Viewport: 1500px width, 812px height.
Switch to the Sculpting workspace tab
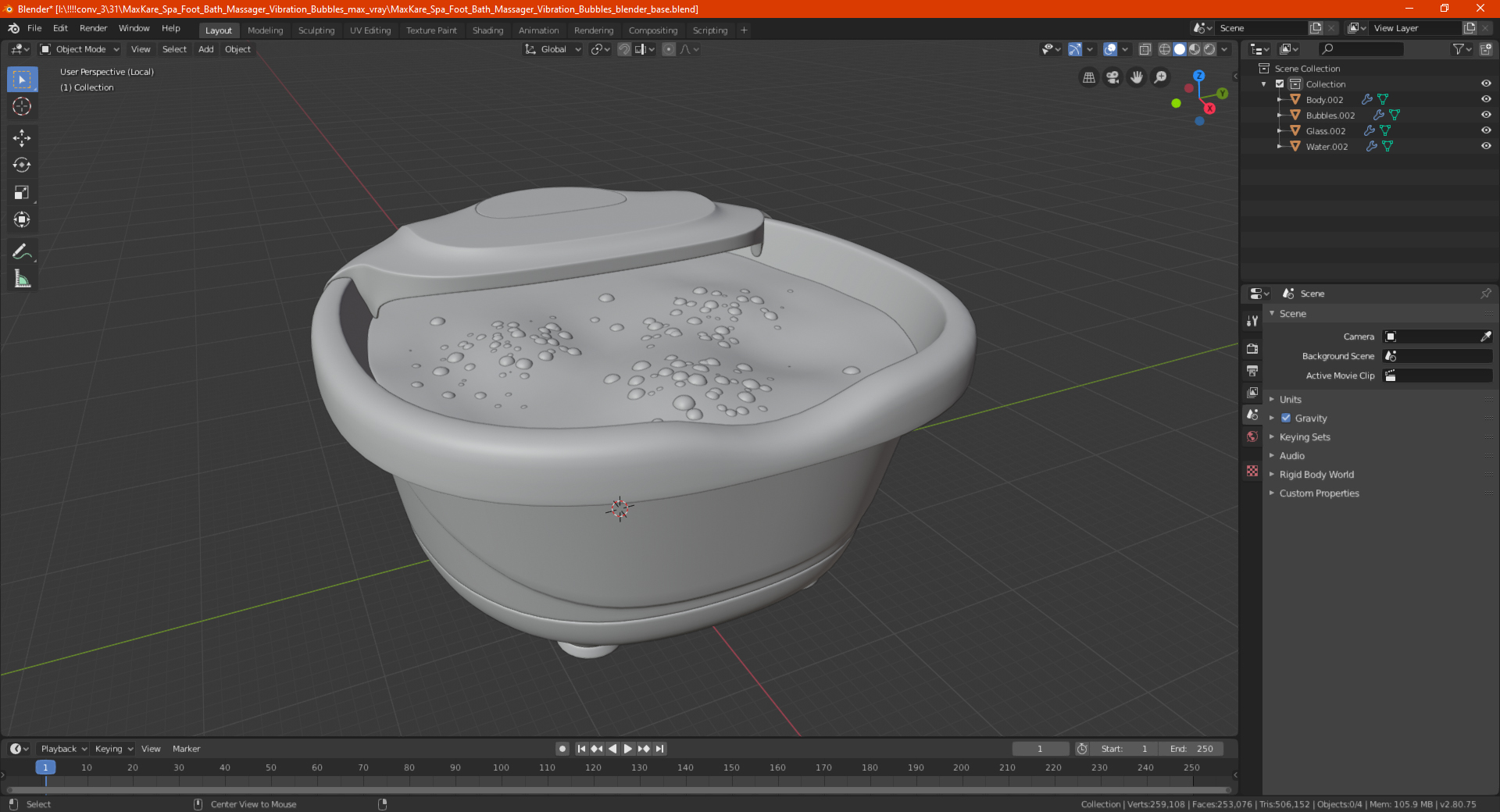click(x=316, y=30)
